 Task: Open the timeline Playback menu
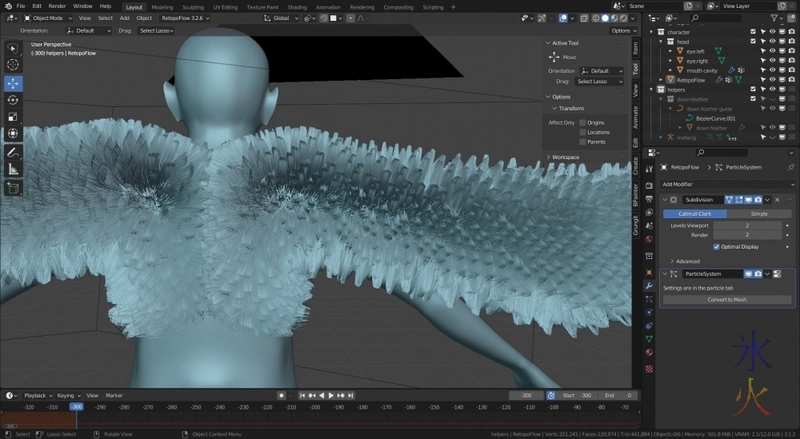(x=38, y=396)
